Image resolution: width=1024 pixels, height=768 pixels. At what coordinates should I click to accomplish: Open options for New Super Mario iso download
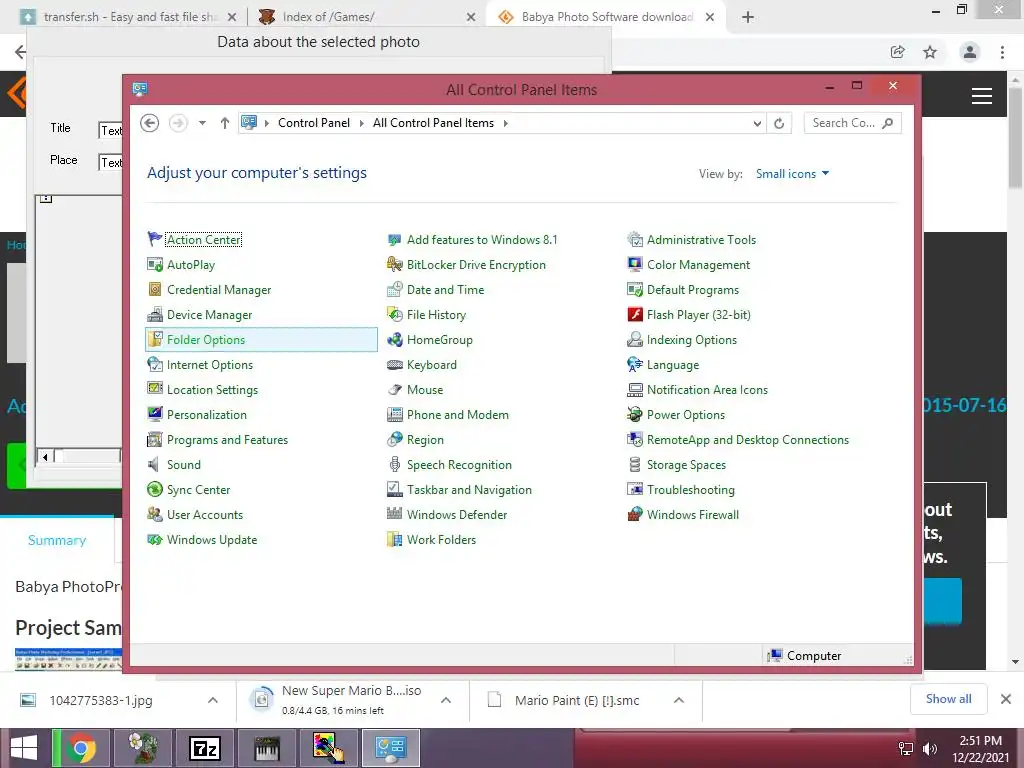446,700
